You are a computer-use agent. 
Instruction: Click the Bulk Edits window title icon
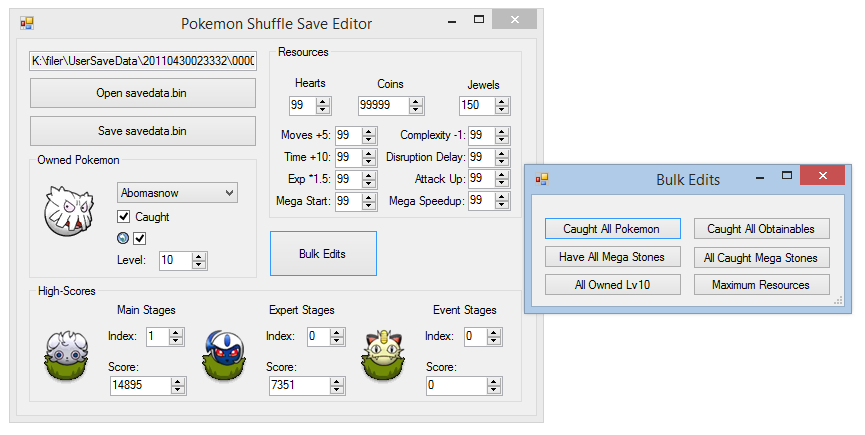coord(542,179)
